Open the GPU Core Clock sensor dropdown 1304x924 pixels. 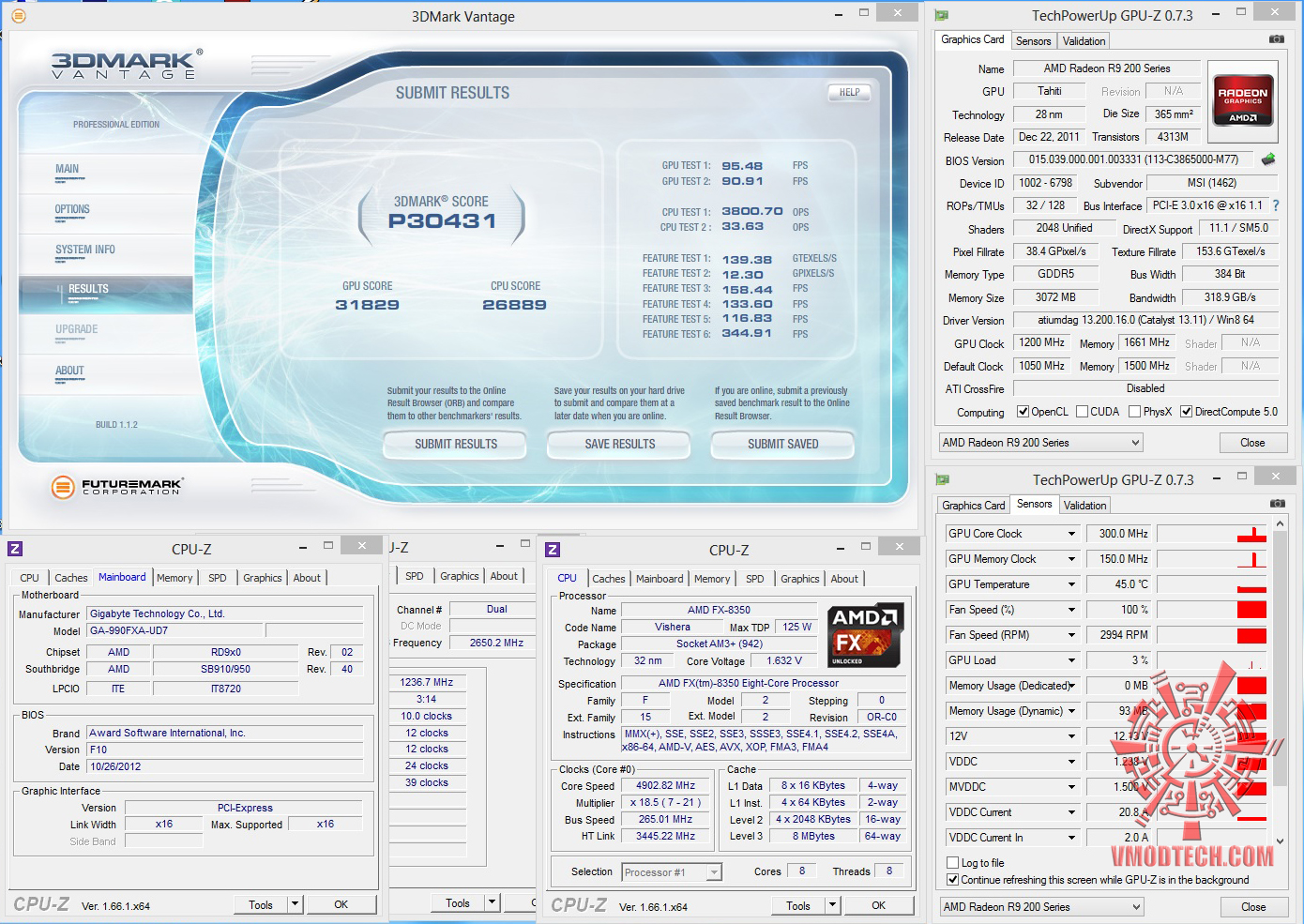[1071, 534]
